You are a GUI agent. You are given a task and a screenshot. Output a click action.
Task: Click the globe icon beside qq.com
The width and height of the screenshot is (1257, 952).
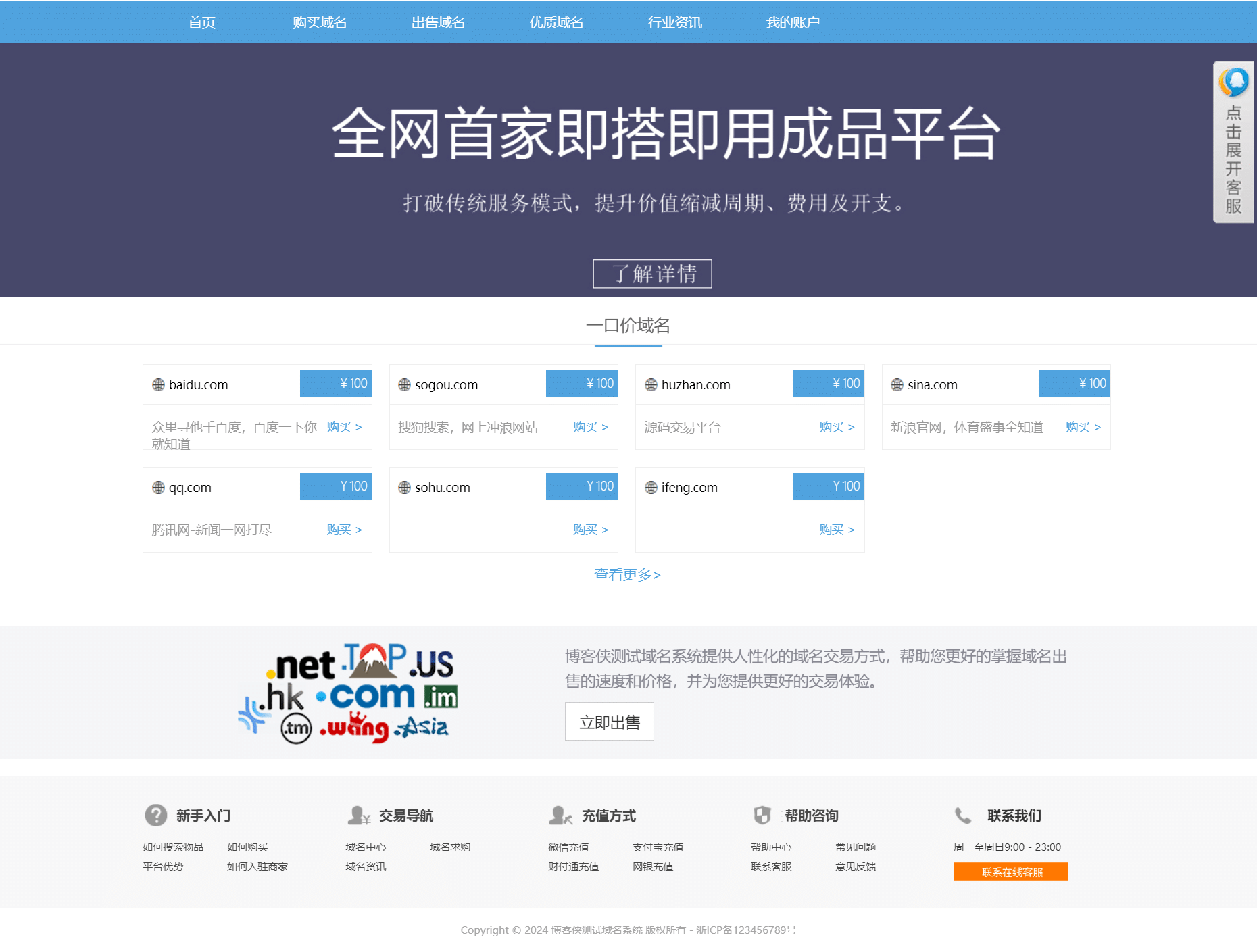coord(159,487)
